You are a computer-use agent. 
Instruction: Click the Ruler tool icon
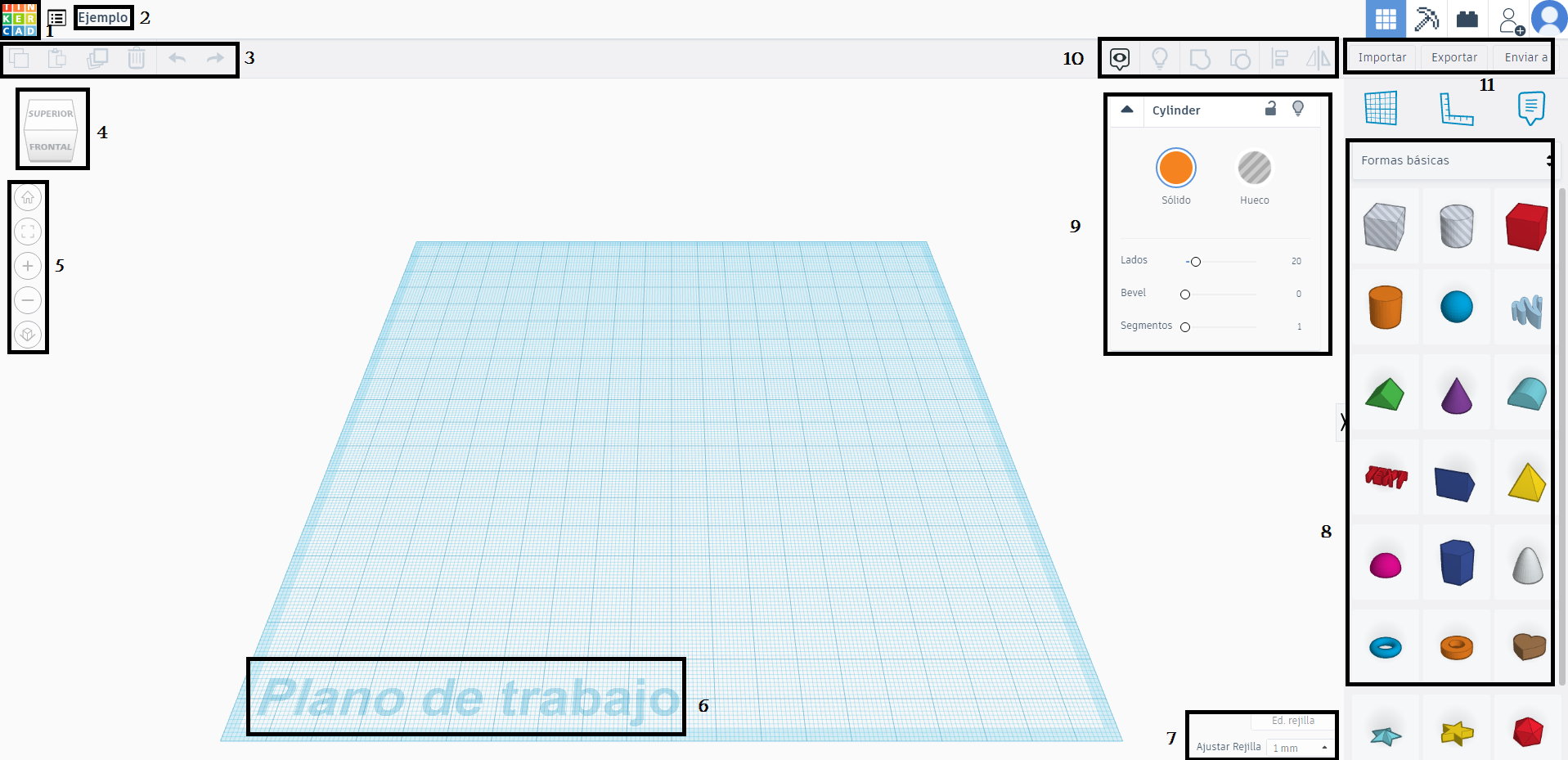tap(1456, 109)
